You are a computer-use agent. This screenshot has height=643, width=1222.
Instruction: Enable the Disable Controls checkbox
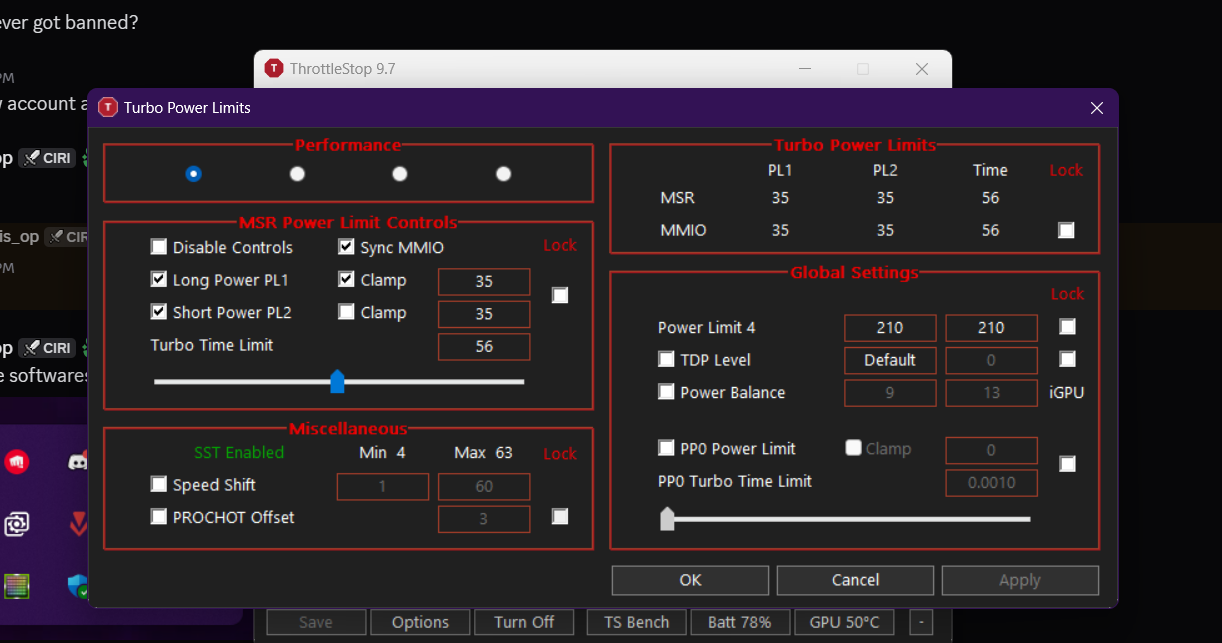tap(158, 246)
